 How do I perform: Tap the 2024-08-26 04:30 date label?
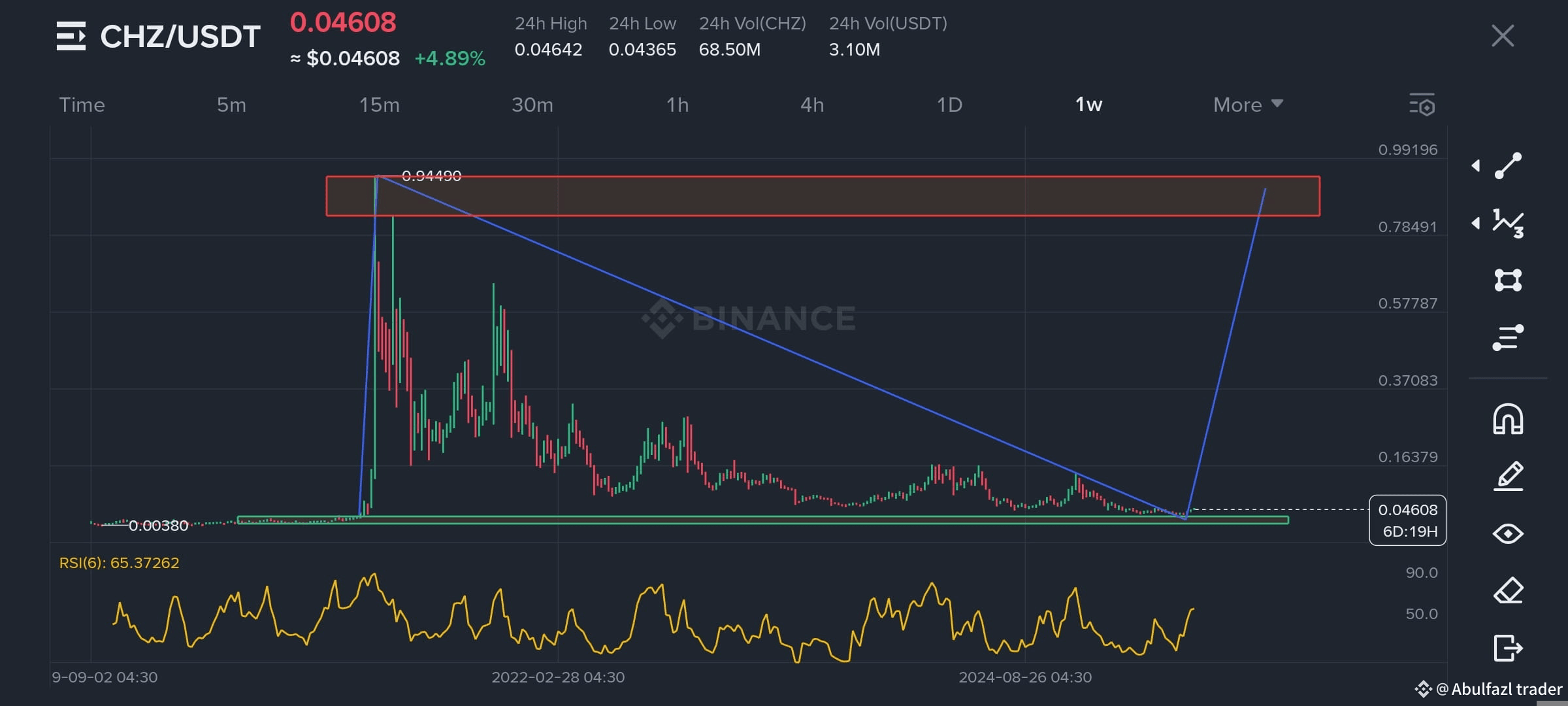[x=1025, y=677]
